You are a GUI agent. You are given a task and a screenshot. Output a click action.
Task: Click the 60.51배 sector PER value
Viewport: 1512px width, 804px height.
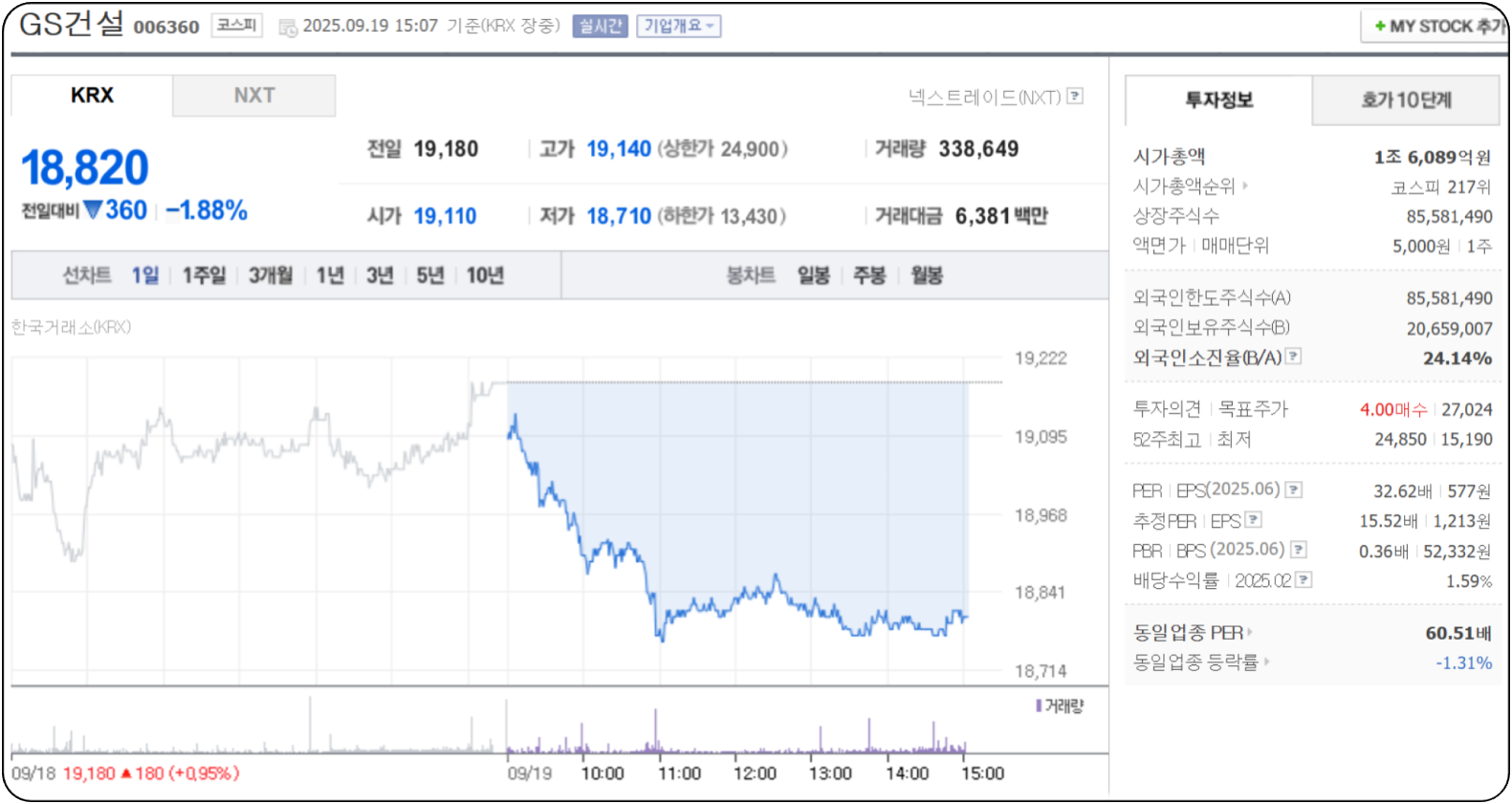[1458, 633]
